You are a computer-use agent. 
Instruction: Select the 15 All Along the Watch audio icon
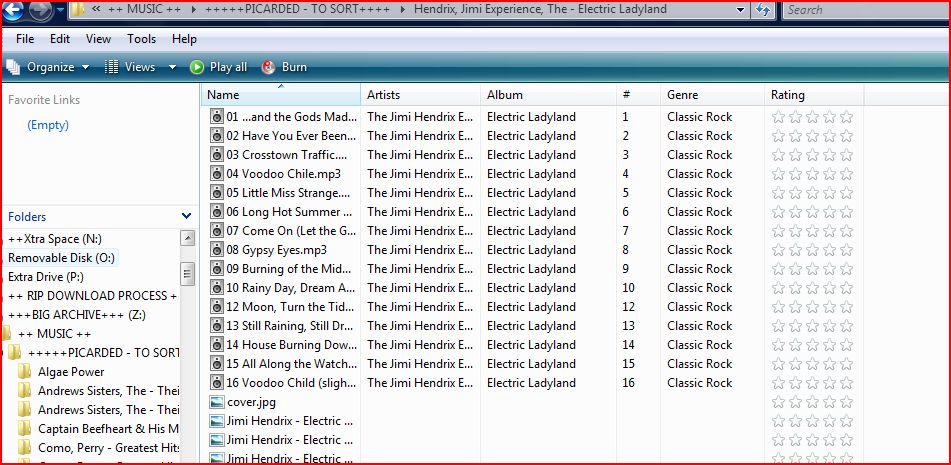[217, 364]
